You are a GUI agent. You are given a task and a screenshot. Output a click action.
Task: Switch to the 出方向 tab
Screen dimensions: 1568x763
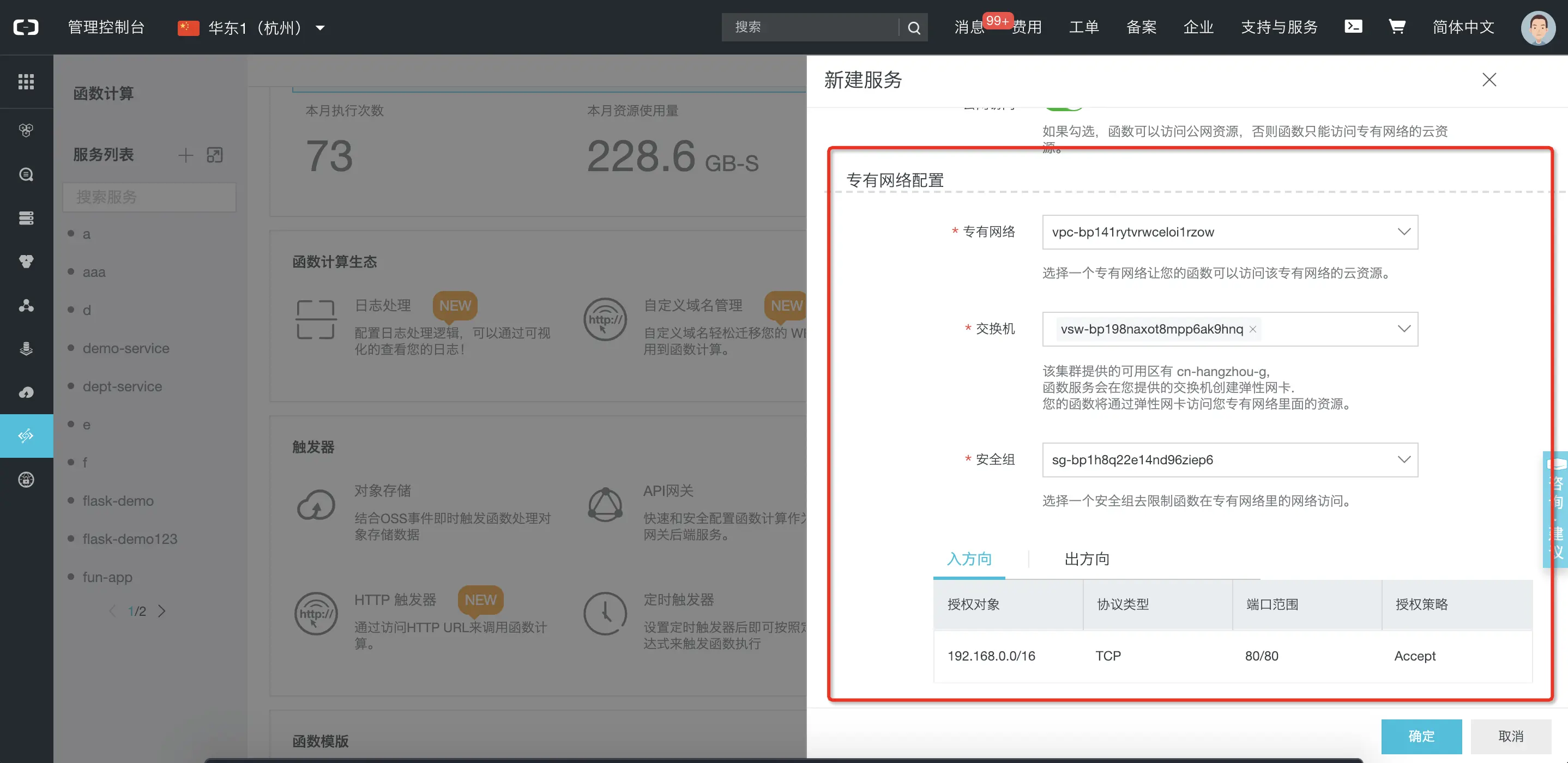(x=1087, y=559)
